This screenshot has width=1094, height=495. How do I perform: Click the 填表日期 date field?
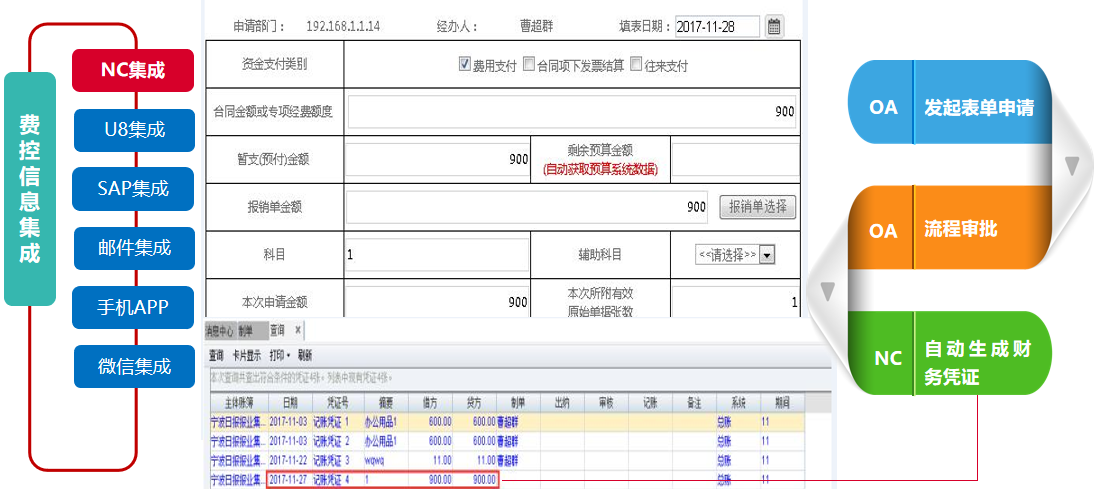(717, 27)
